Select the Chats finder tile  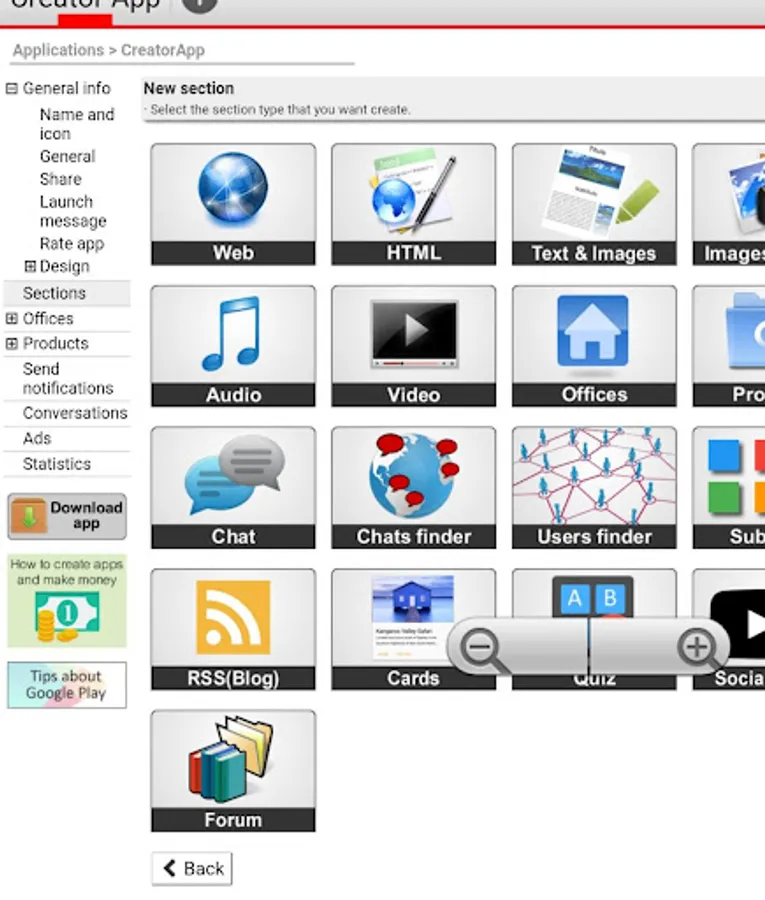tap(413, 488)
